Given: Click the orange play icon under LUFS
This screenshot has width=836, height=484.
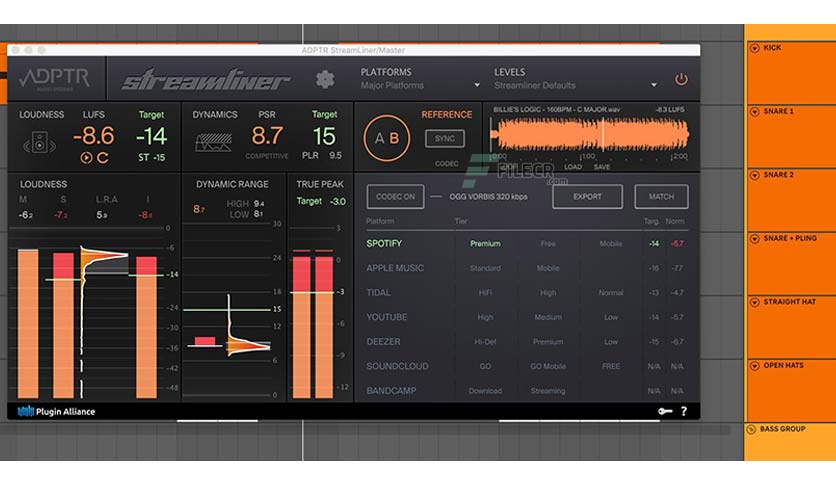Looking at the screenshot, I should point(86,158).
